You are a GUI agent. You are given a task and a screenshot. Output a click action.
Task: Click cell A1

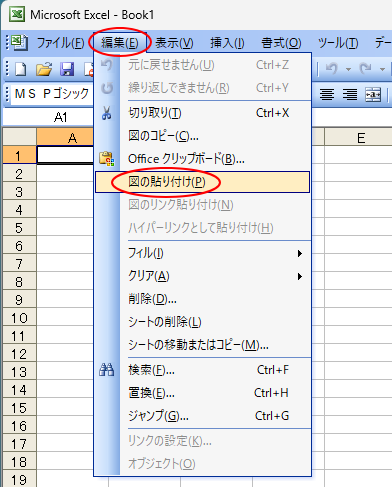pyautogui.click(x=65, y=155)
